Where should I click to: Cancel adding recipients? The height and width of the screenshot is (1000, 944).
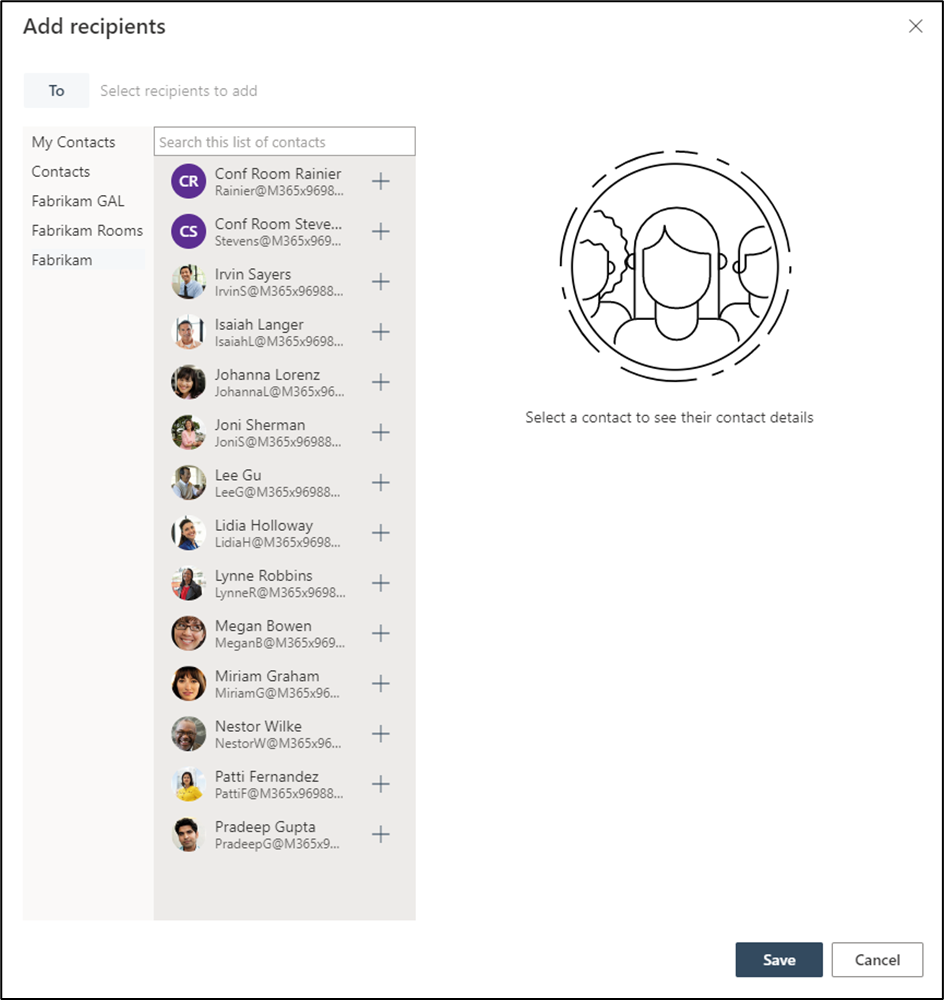coord(877,960)
